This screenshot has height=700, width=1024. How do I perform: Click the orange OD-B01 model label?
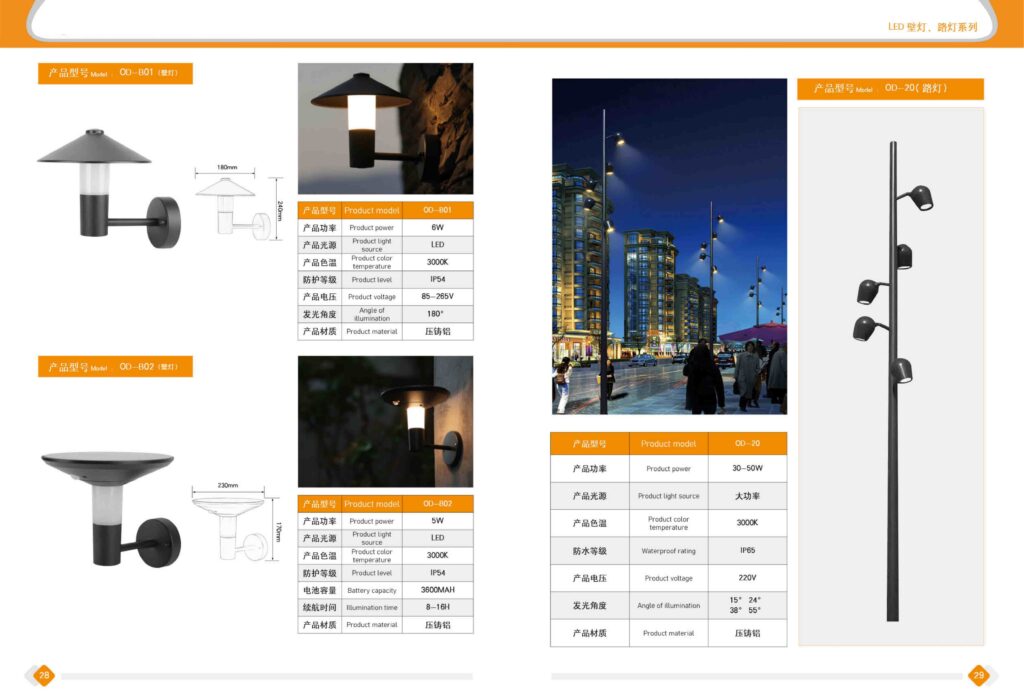click(115, 73)
